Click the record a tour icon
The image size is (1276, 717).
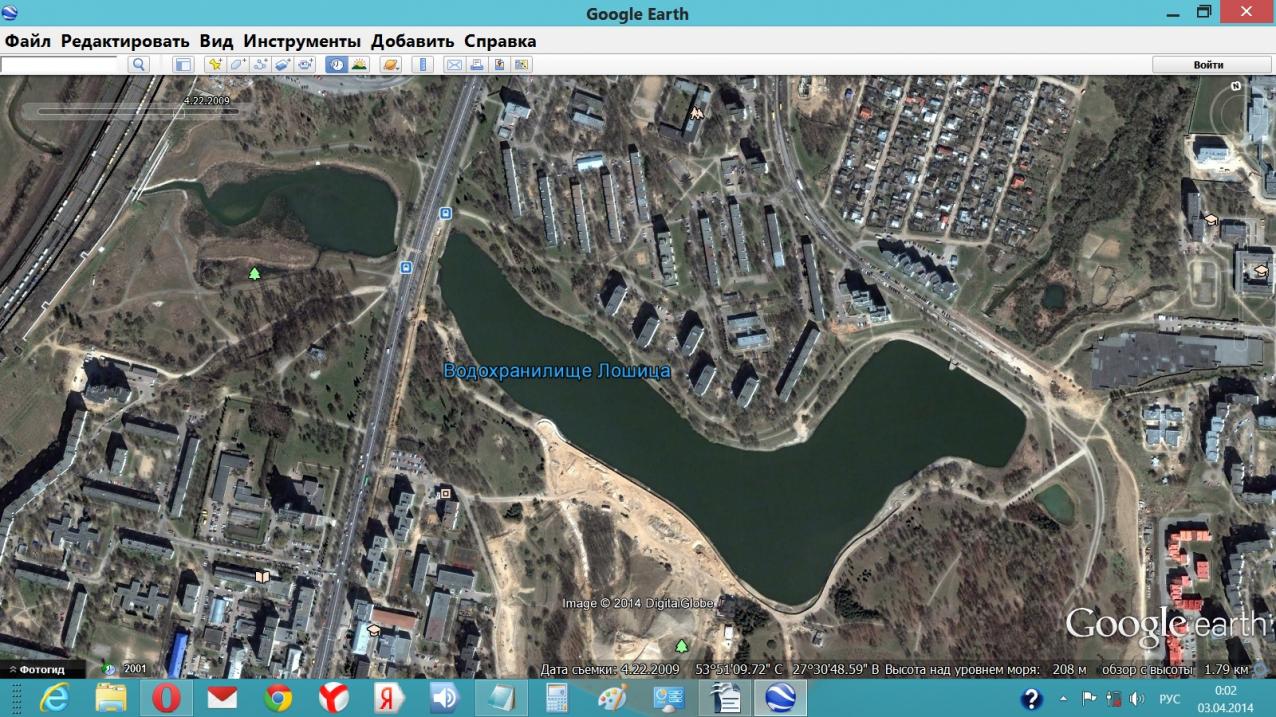tap(305, 65)
